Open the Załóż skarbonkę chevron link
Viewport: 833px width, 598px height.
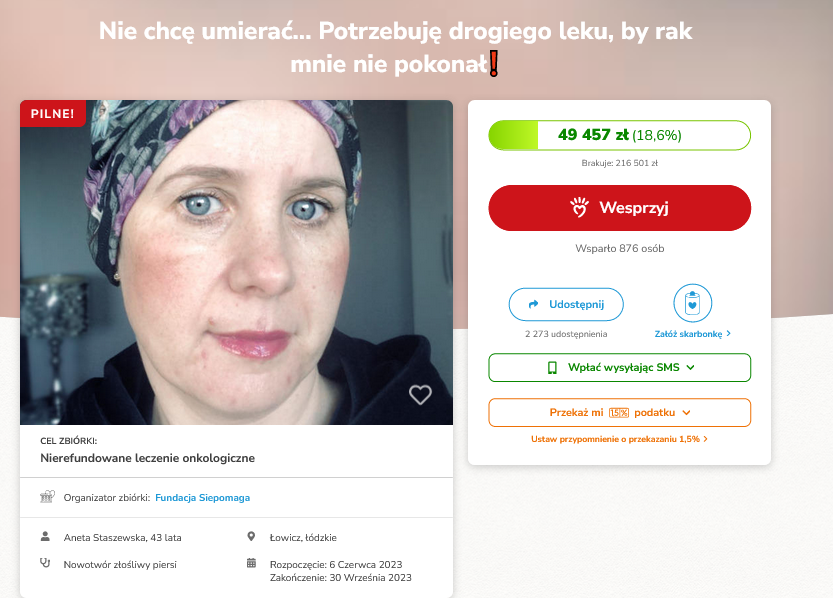(x=693, y=334)
